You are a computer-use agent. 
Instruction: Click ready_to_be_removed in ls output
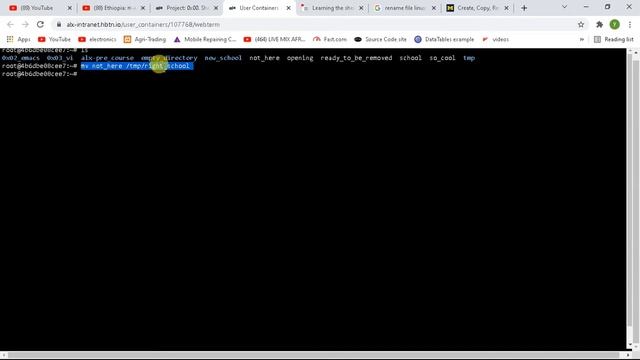click(x=356, y=58)
